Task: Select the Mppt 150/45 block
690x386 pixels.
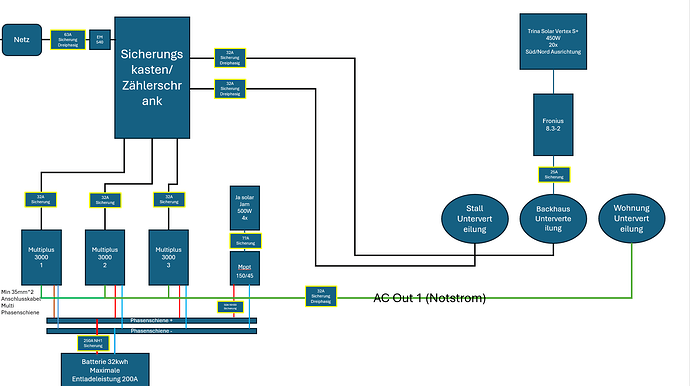Action: pos(245,268)
